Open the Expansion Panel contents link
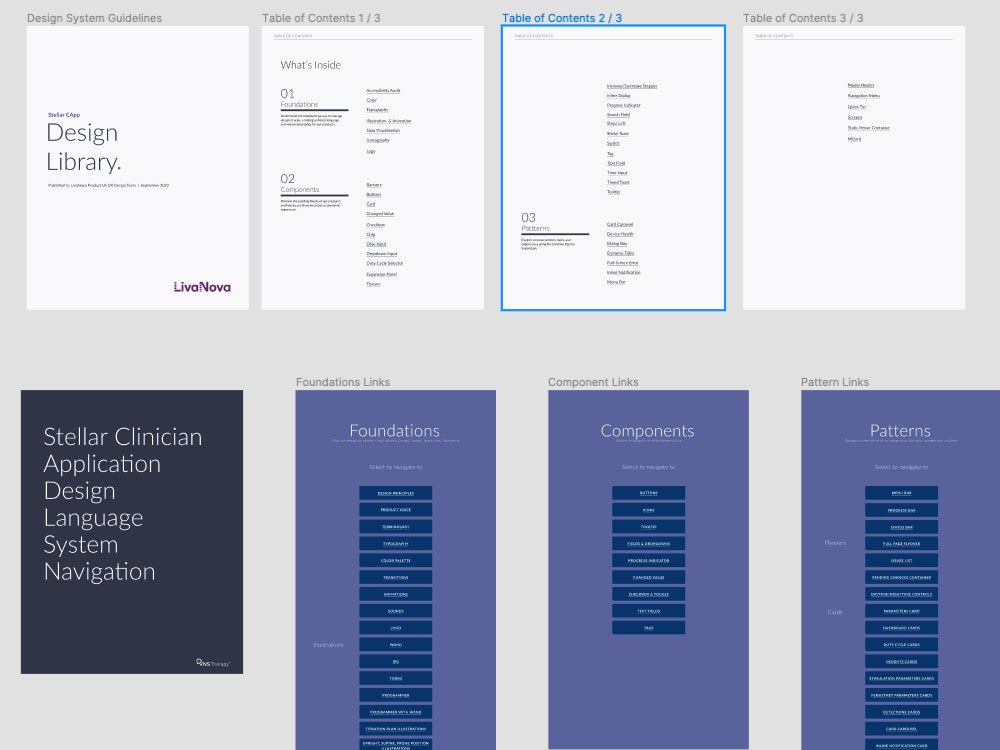The height and width of the screenshot is (750, 1000). 381,274
